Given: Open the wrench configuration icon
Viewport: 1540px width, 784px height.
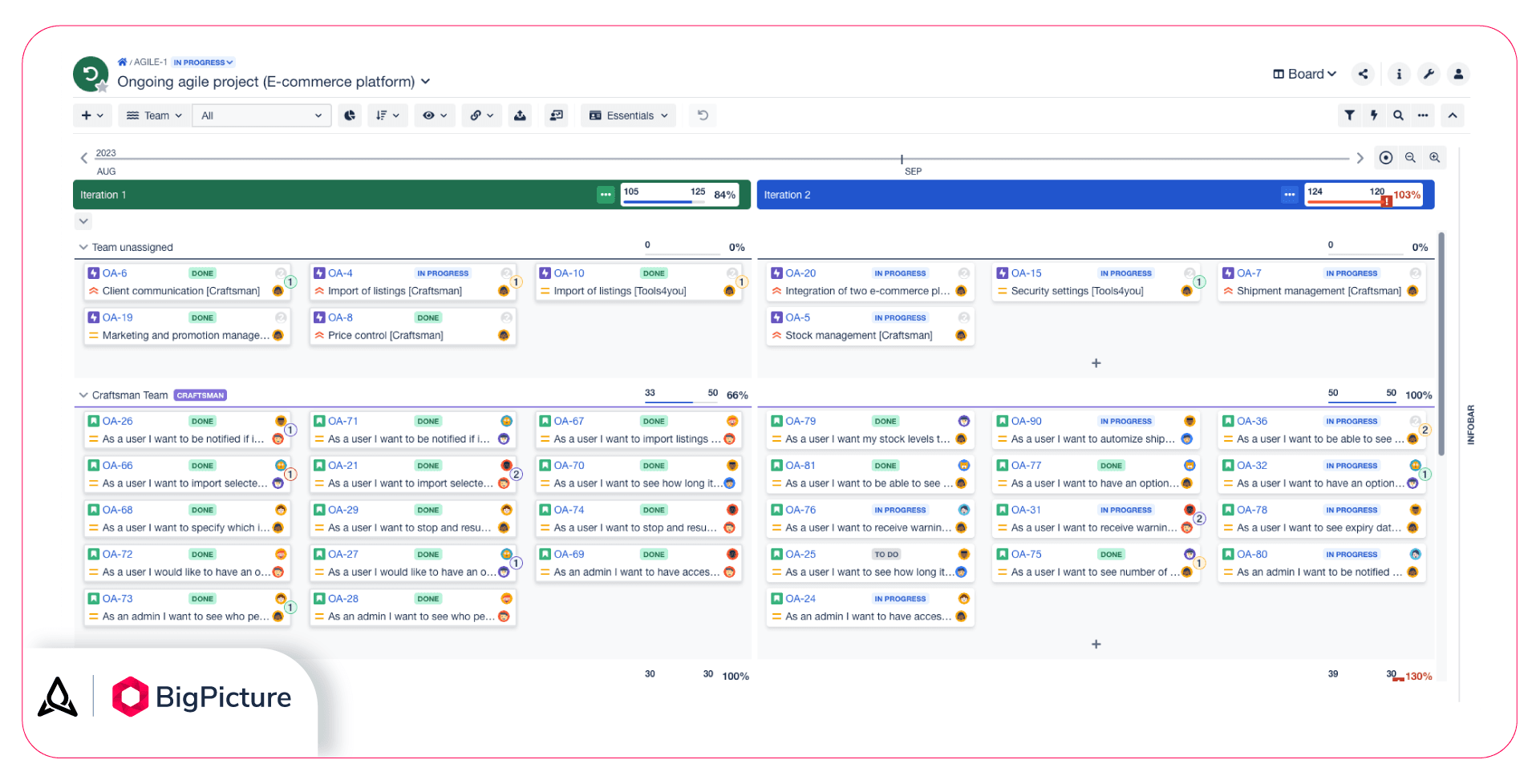Looking at the screenshot, I should point(1429,74).
